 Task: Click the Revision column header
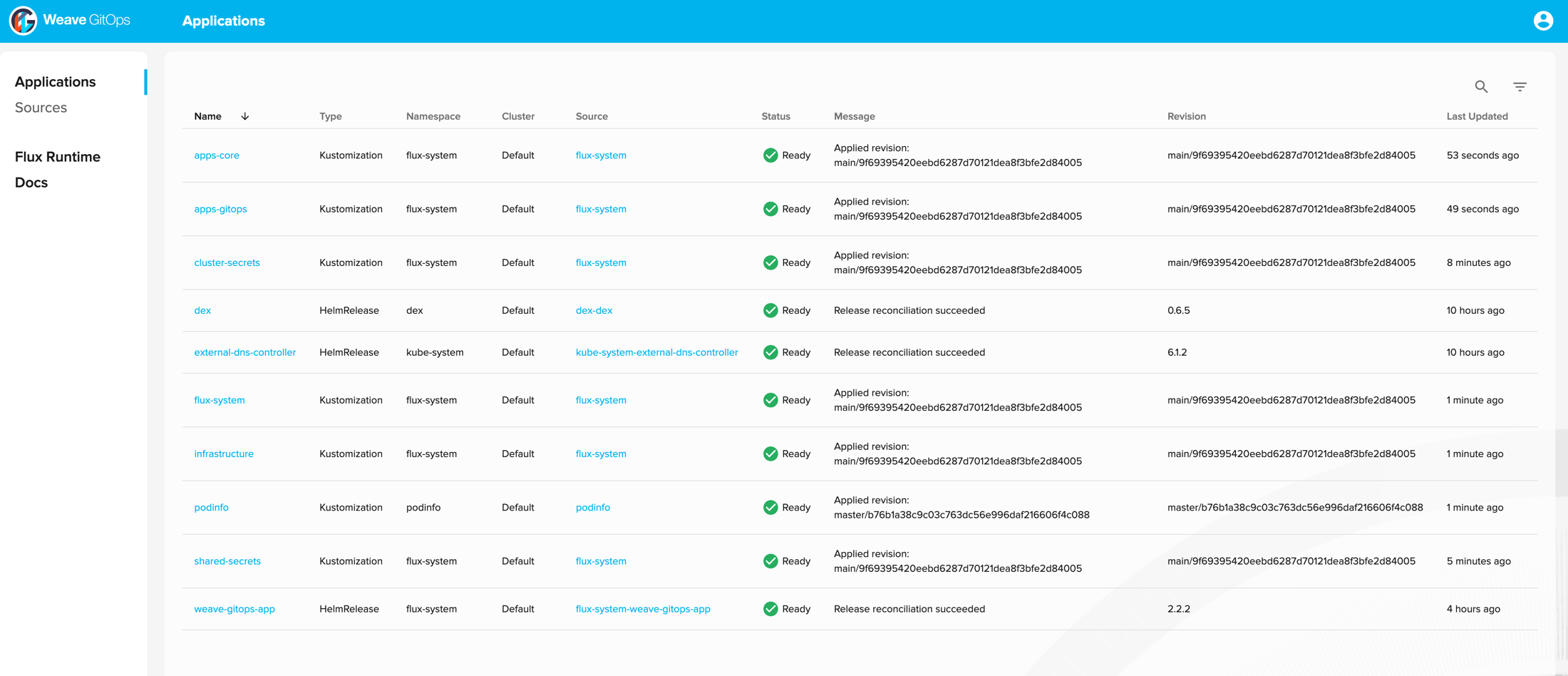click(x=1186, y=116)
